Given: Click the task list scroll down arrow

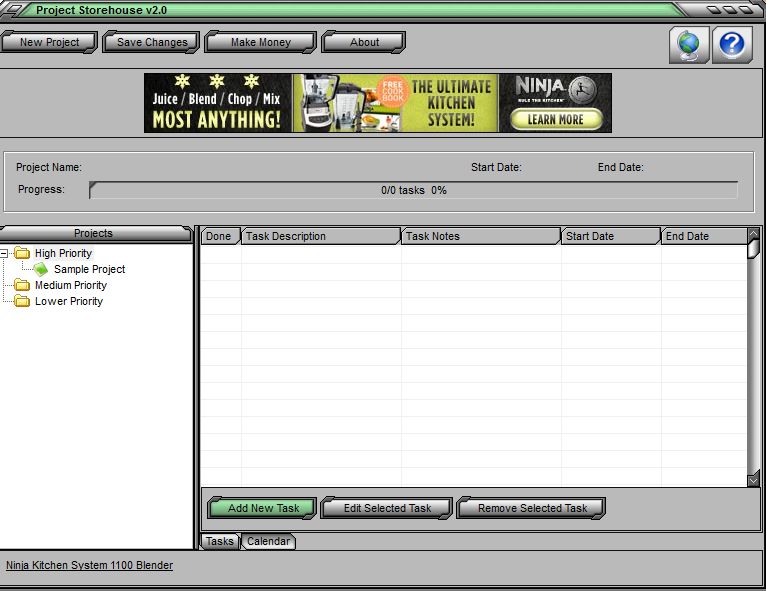Looking at the screenshot, I should click(753, 481).
